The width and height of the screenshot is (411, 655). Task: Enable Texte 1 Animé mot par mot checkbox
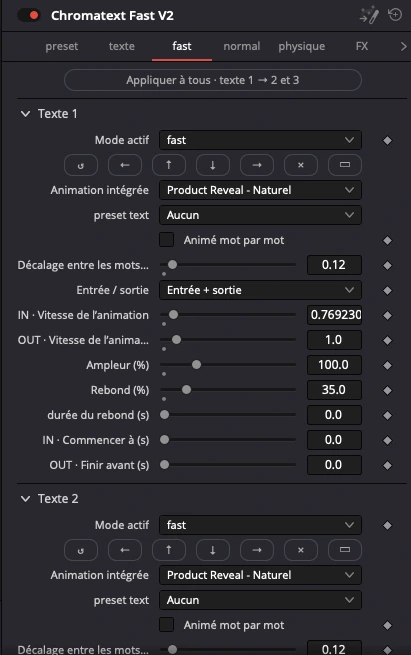pyautogui.click(x=167, y=240)
